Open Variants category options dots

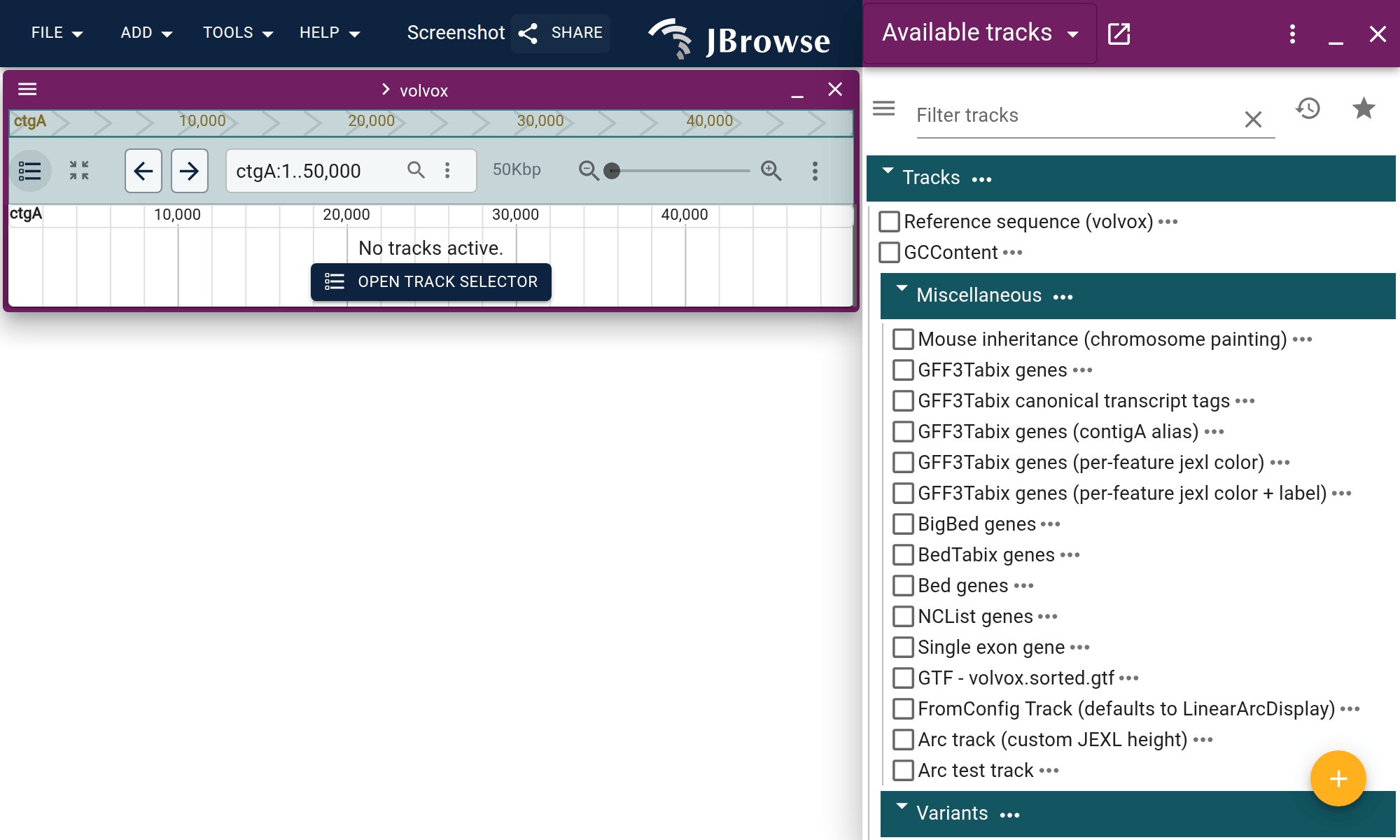tap(1009, 815)
